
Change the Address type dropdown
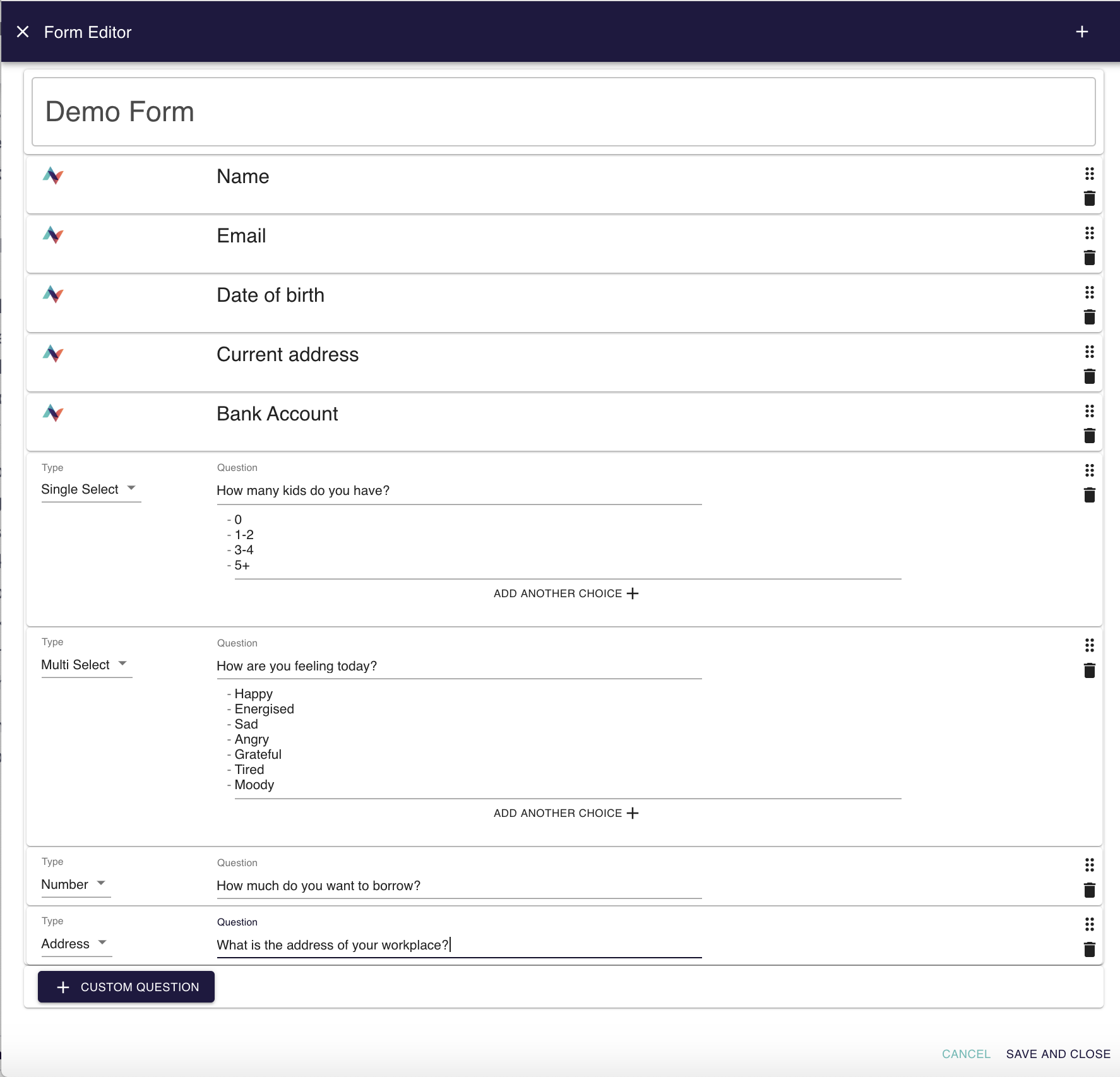click(74, 944)
